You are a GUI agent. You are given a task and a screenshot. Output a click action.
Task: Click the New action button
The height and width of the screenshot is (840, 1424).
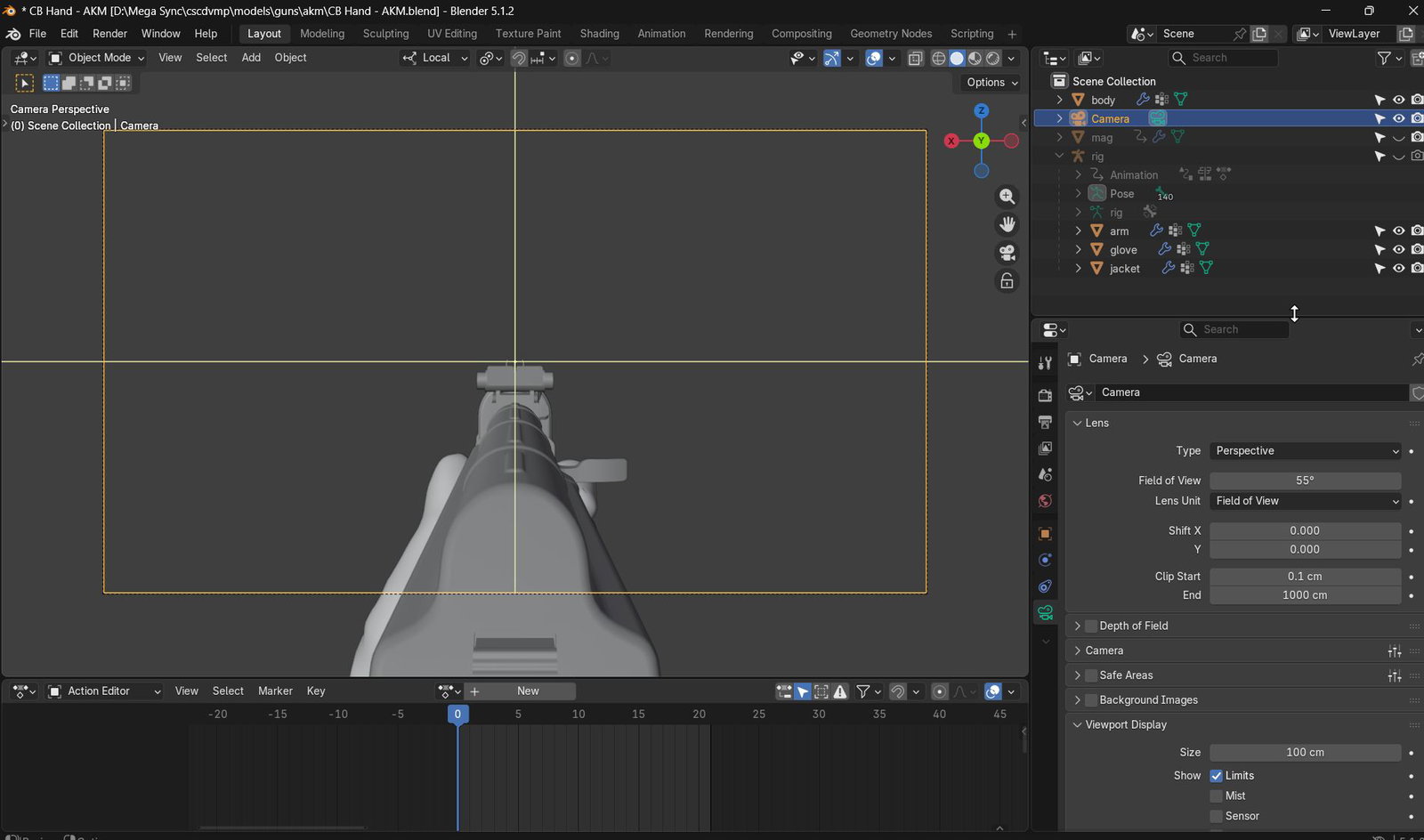tap(528, 691)
